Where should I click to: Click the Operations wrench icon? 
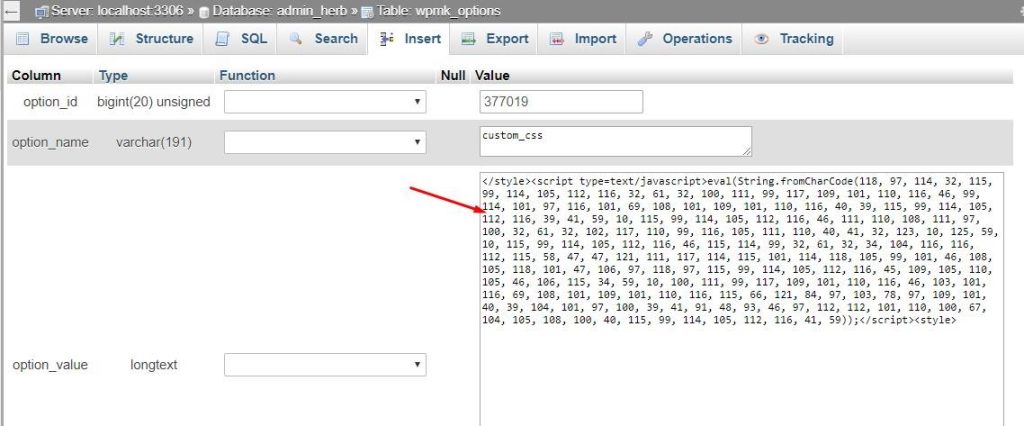point(645,39)
